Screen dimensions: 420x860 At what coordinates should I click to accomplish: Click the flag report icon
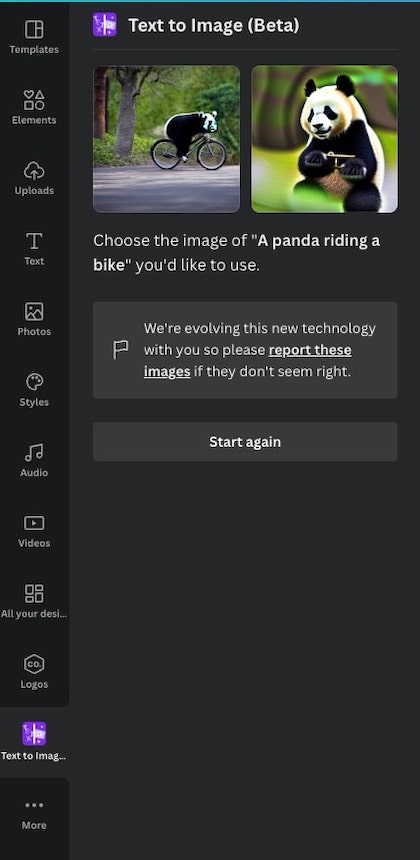(121, 349)
